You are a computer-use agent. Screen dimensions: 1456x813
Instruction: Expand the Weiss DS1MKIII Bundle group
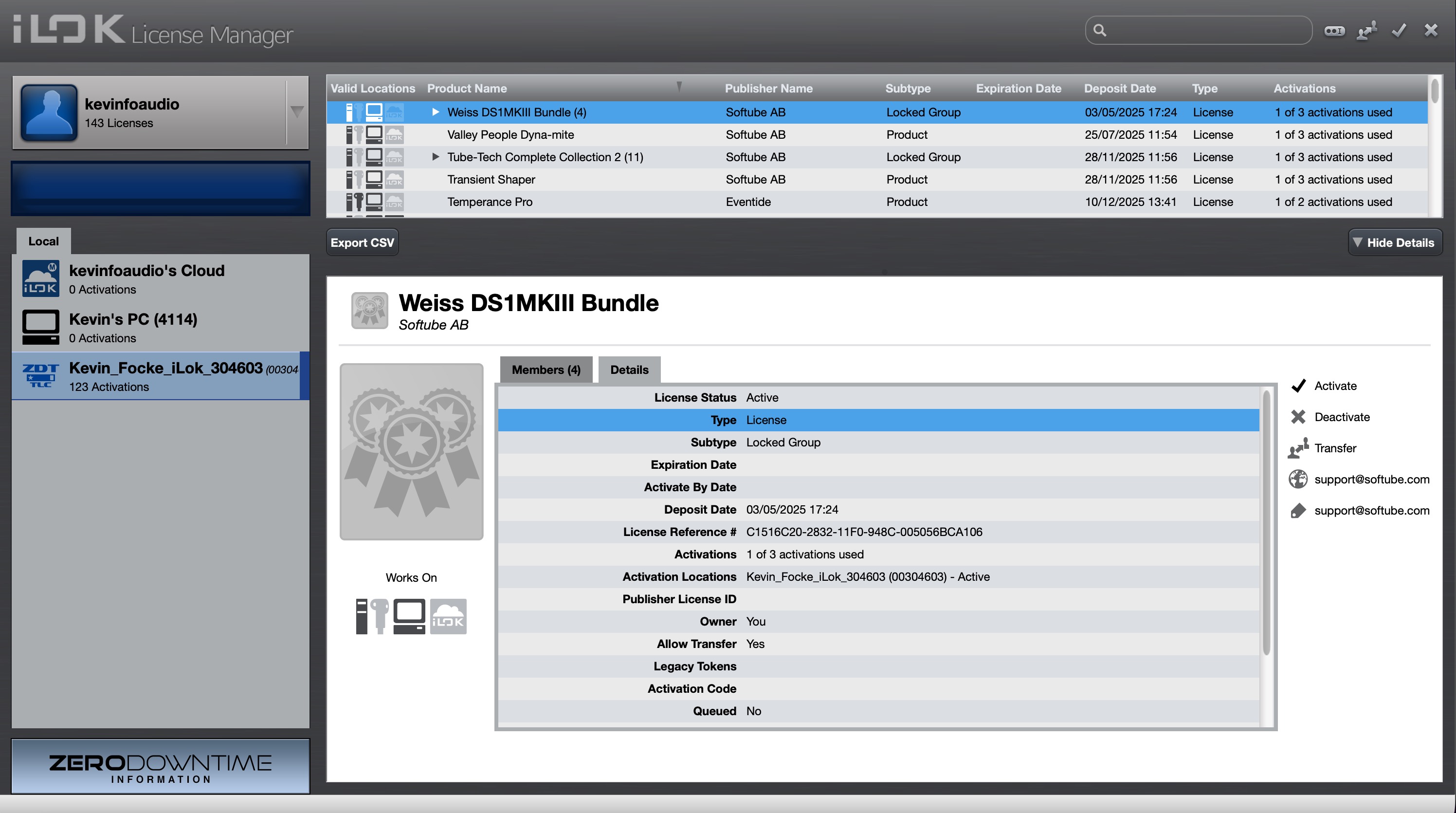click(x=435, y=112)
